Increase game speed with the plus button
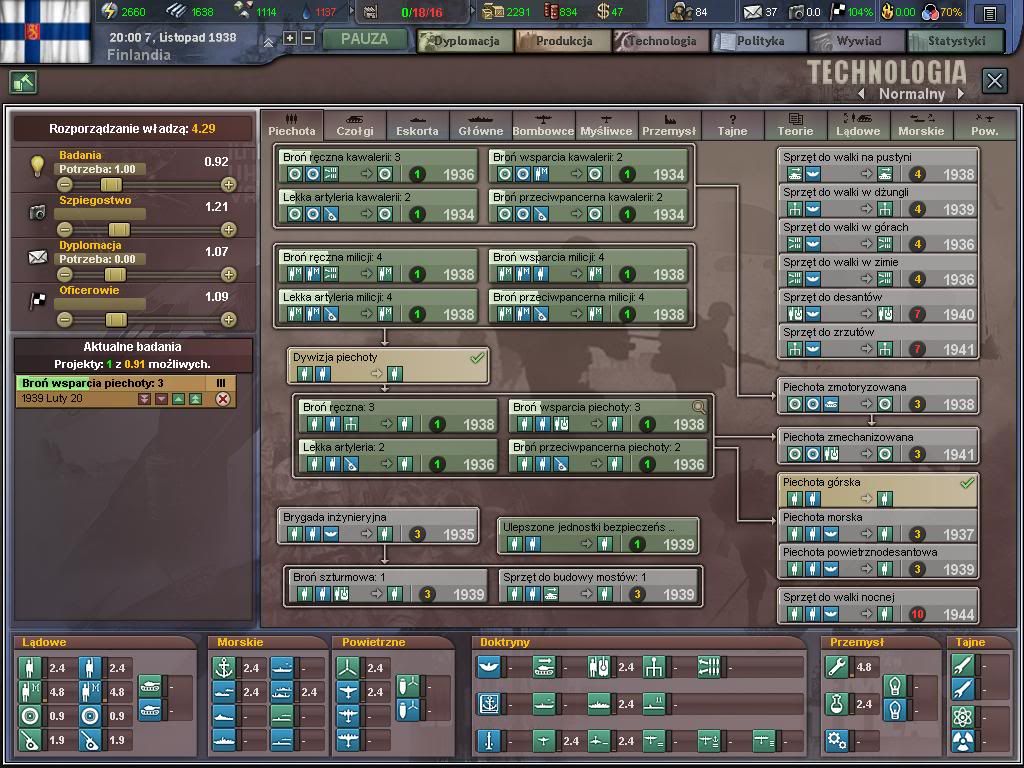1024x768 pixels. click(x=290, y=39)
